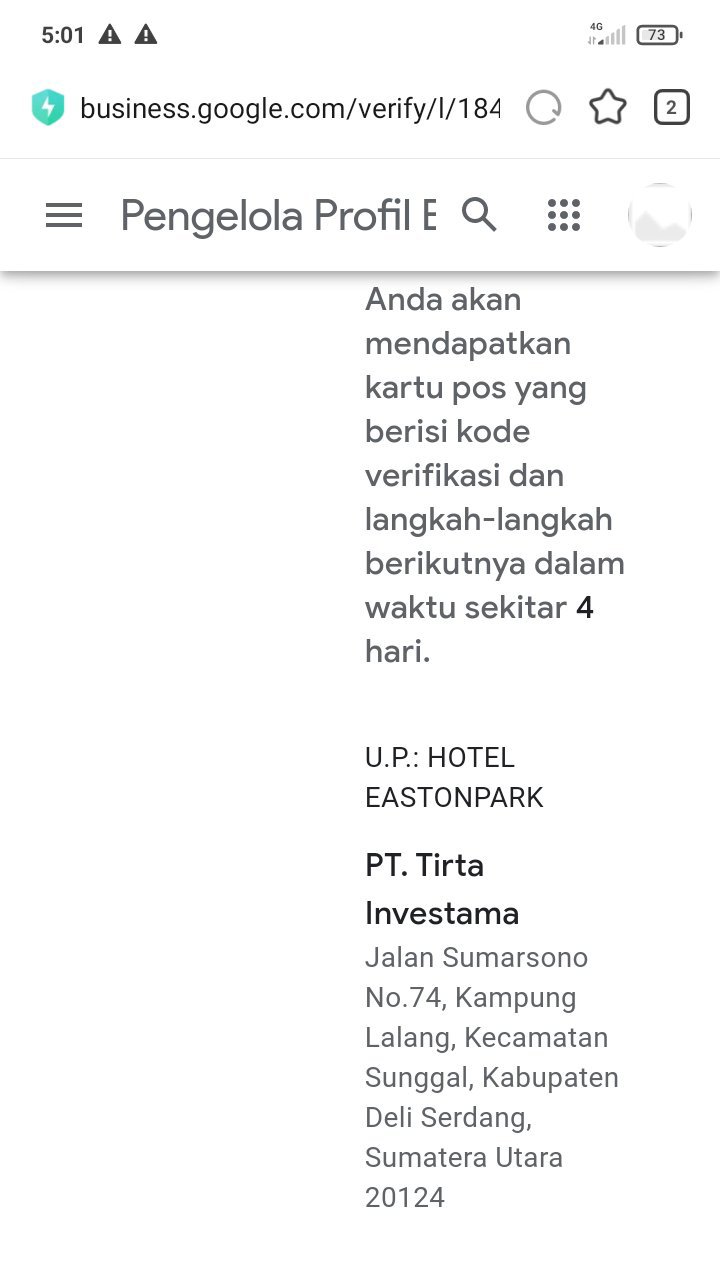720x1280 pixels.
Task: Open the account profile avatar
Action: pos(660,215)
